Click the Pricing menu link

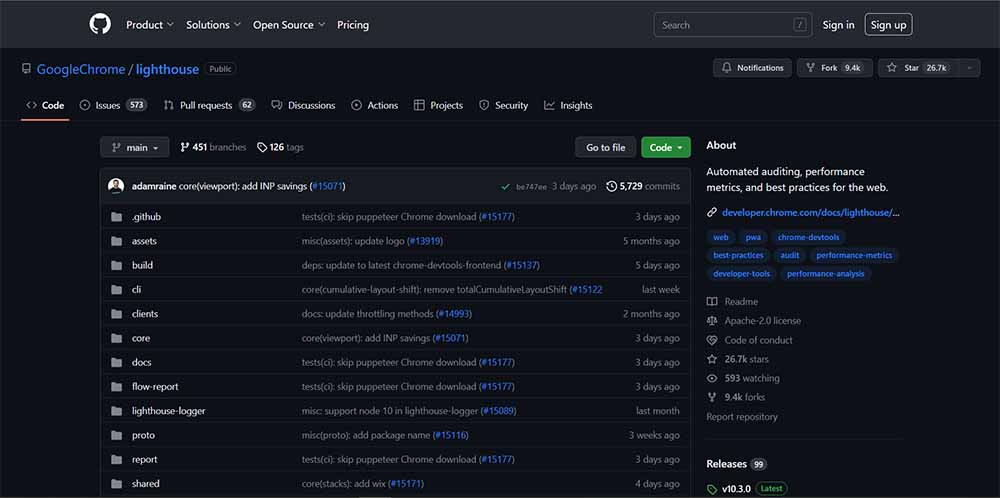(353, 25)
